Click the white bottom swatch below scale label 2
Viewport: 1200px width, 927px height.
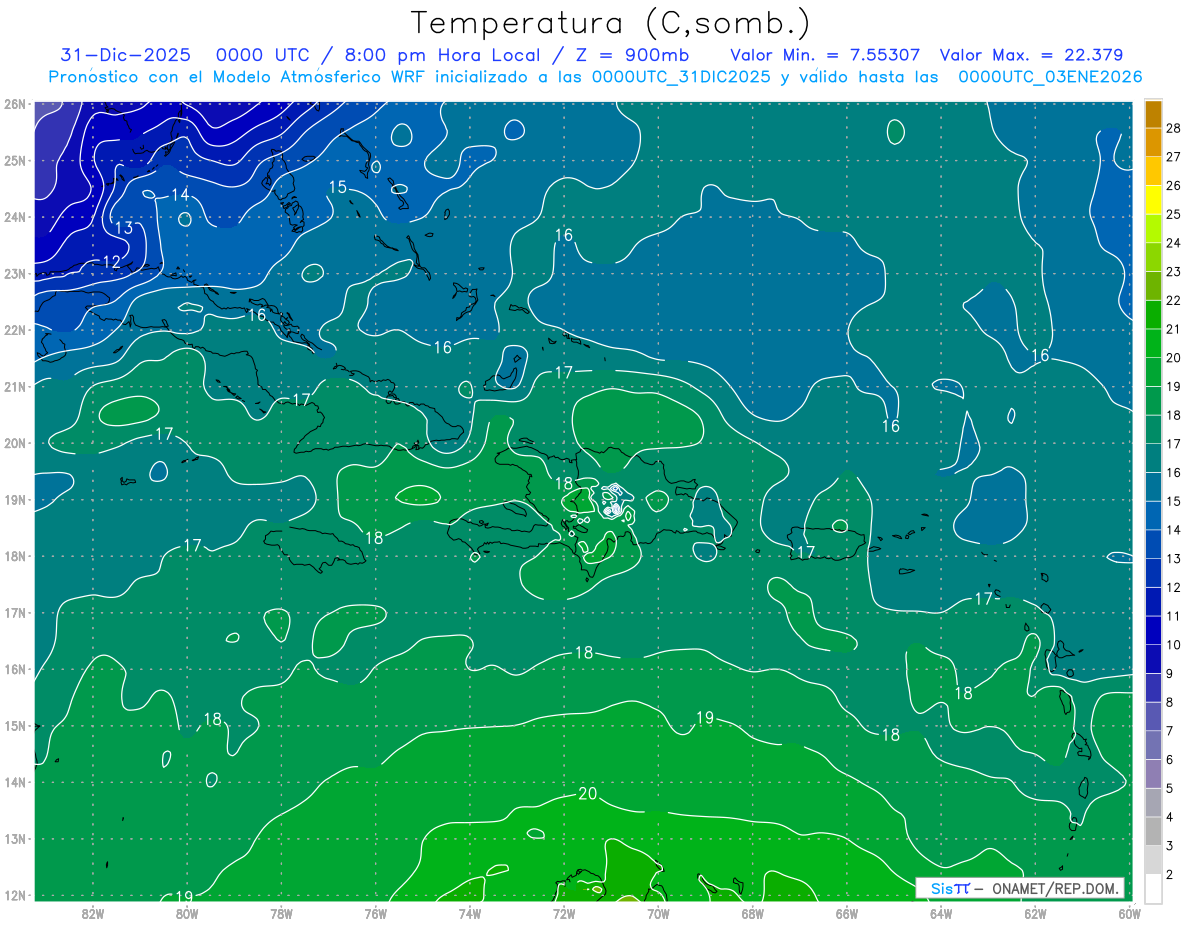click(x=1153, y=888)
